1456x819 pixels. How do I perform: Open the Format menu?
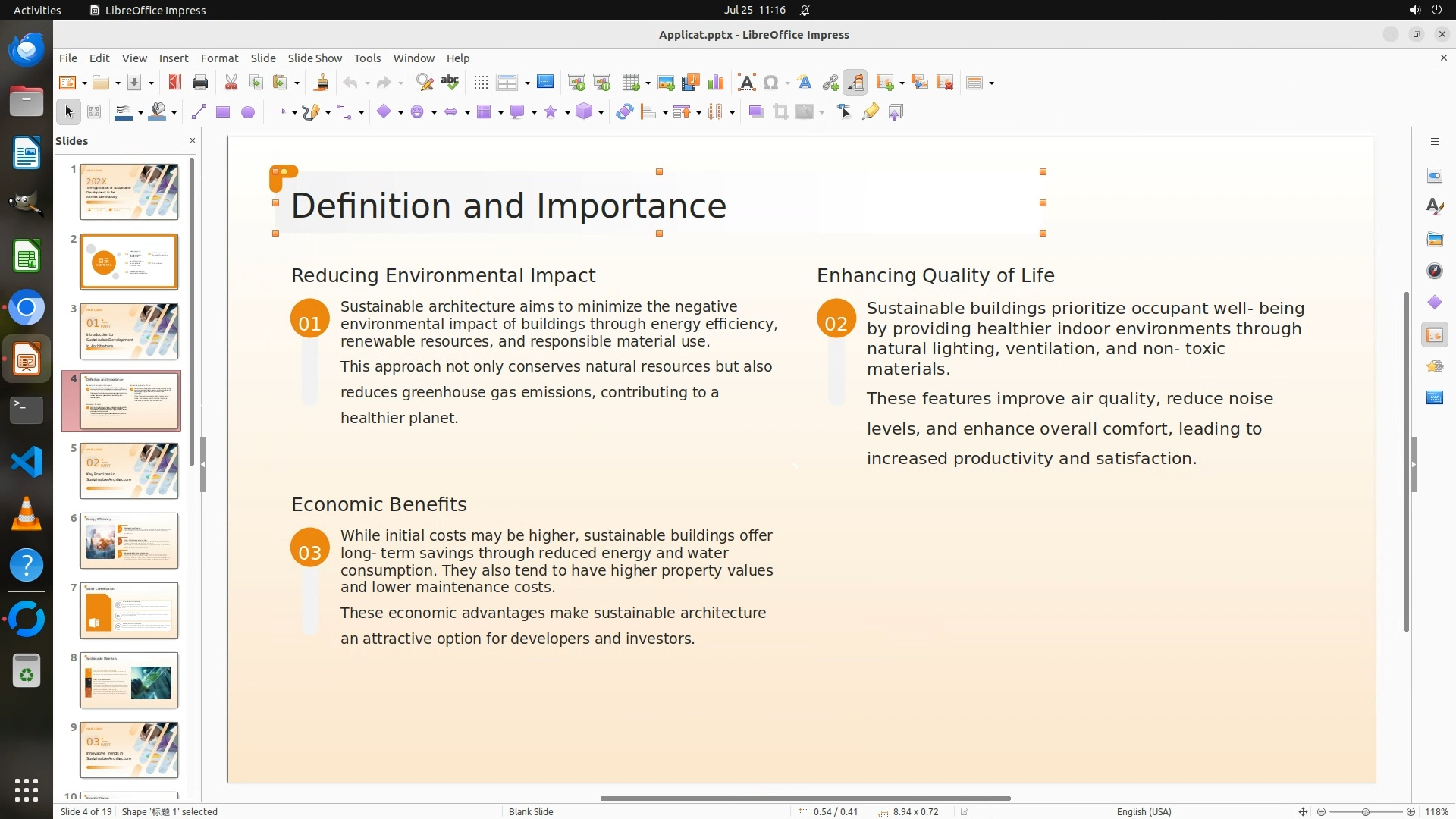click(219, 58)
